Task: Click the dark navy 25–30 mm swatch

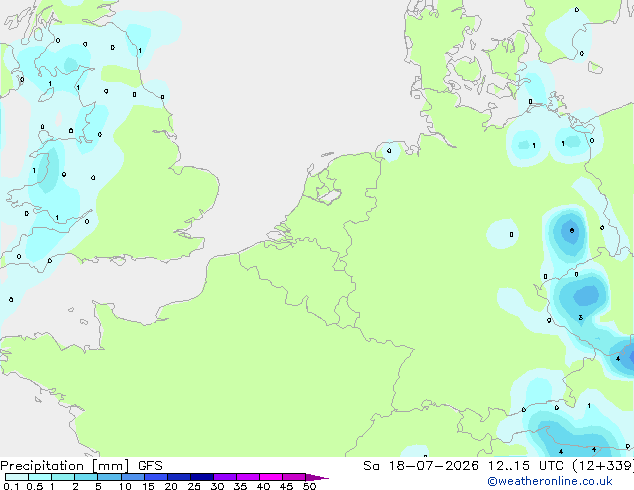Action: (202, 477)
